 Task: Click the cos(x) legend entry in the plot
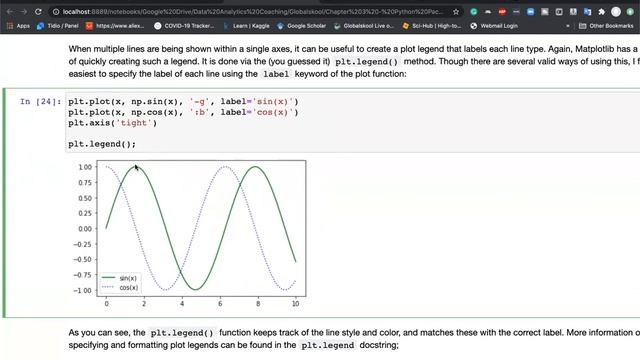point(120,288)
